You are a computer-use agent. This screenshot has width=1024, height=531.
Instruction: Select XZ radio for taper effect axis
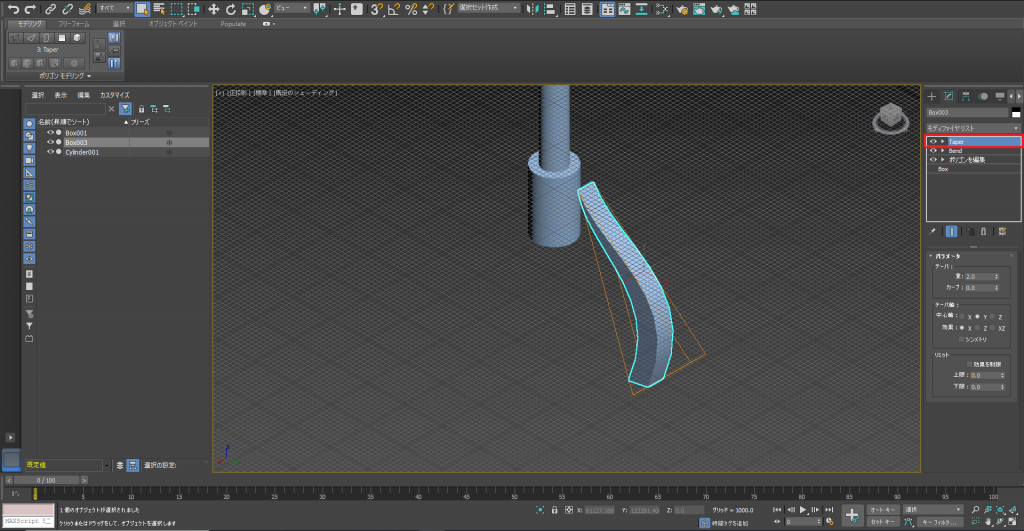click(993, 327)
